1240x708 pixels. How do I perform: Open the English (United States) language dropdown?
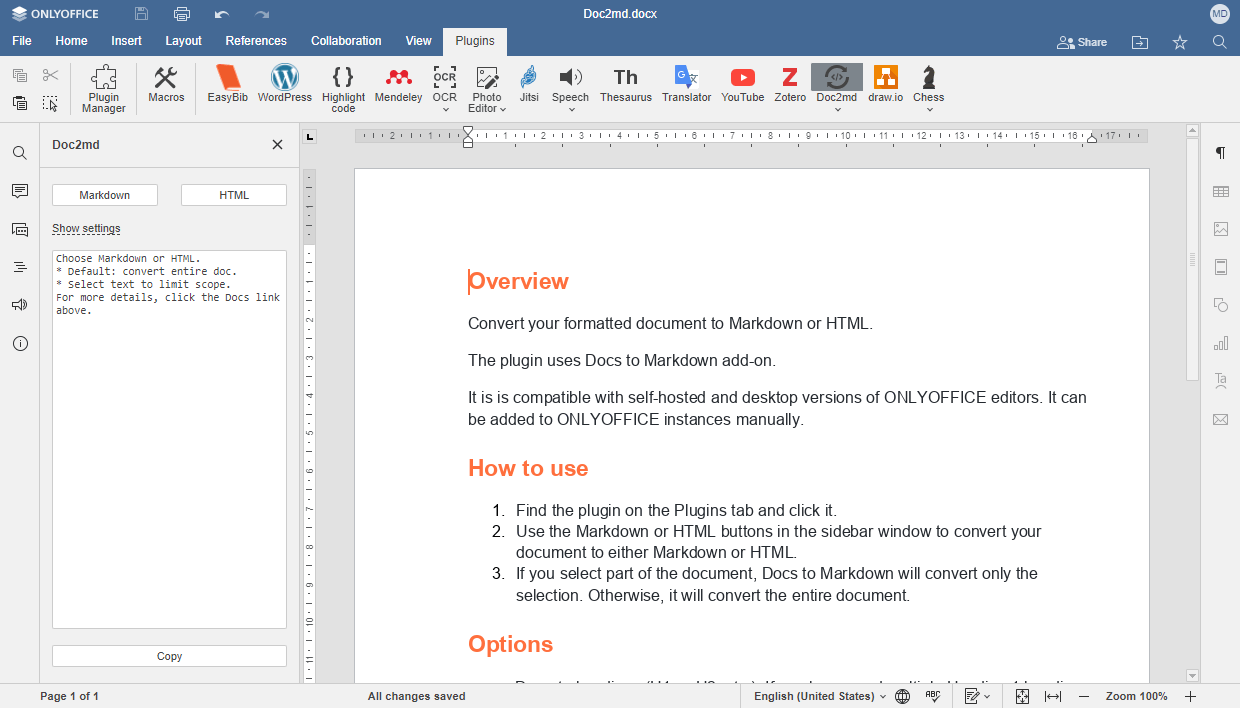(x=820, y=696)
